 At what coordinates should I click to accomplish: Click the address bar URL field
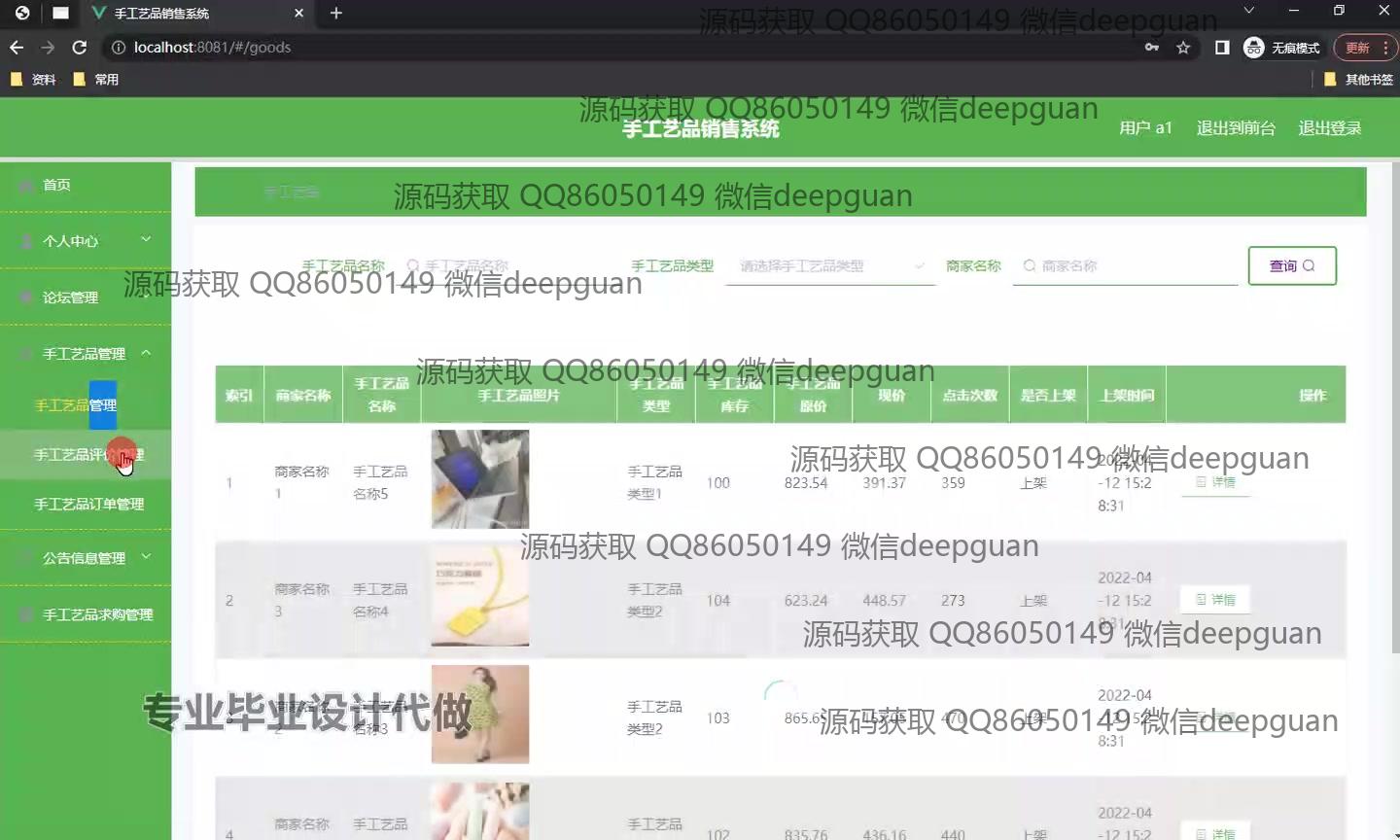tap(622, 48)
